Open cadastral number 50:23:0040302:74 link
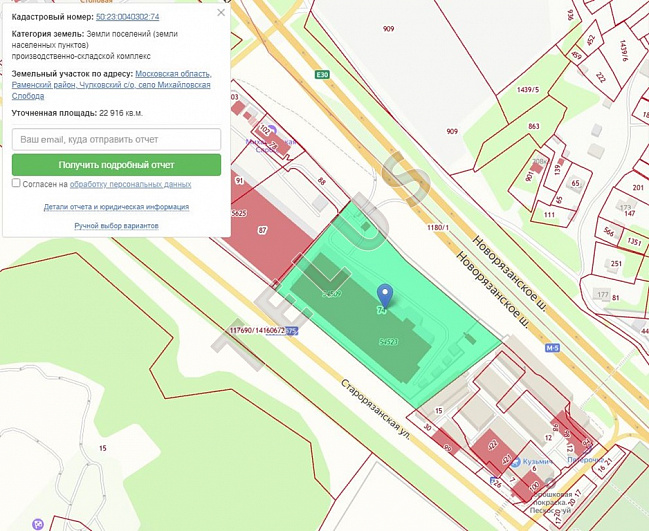This screenshot has height=531, width=649. 127,17
